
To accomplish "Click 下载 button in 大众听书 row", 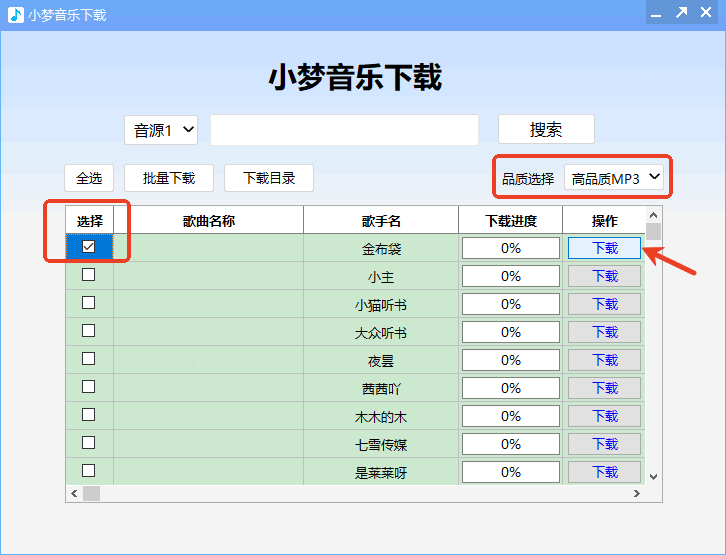I will pos(605,332).
